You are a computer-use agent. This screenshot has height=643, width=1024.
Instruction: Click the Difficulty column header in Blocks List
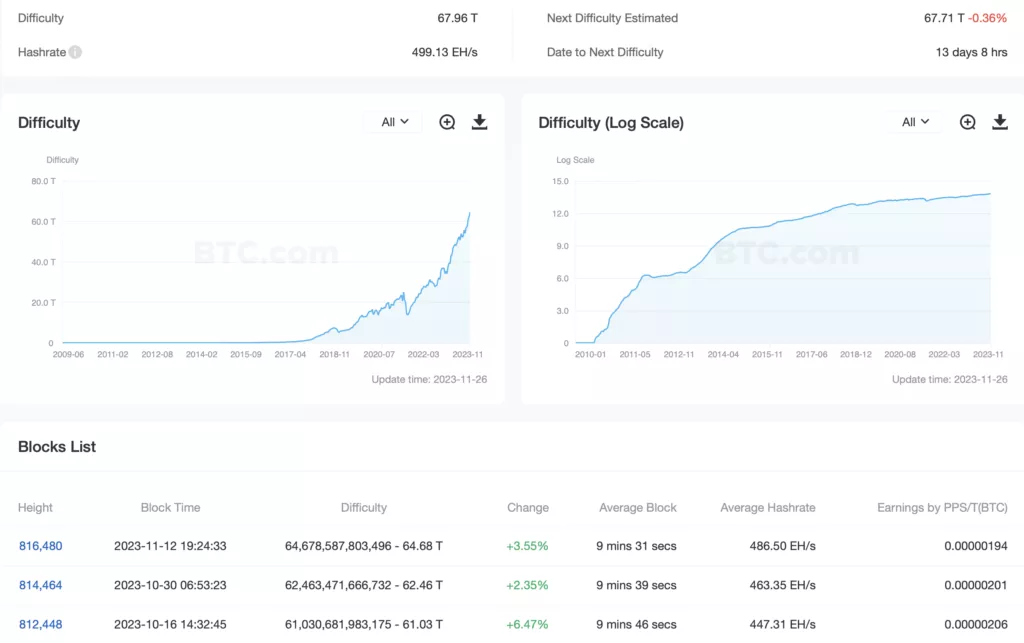tap(363, 507)
